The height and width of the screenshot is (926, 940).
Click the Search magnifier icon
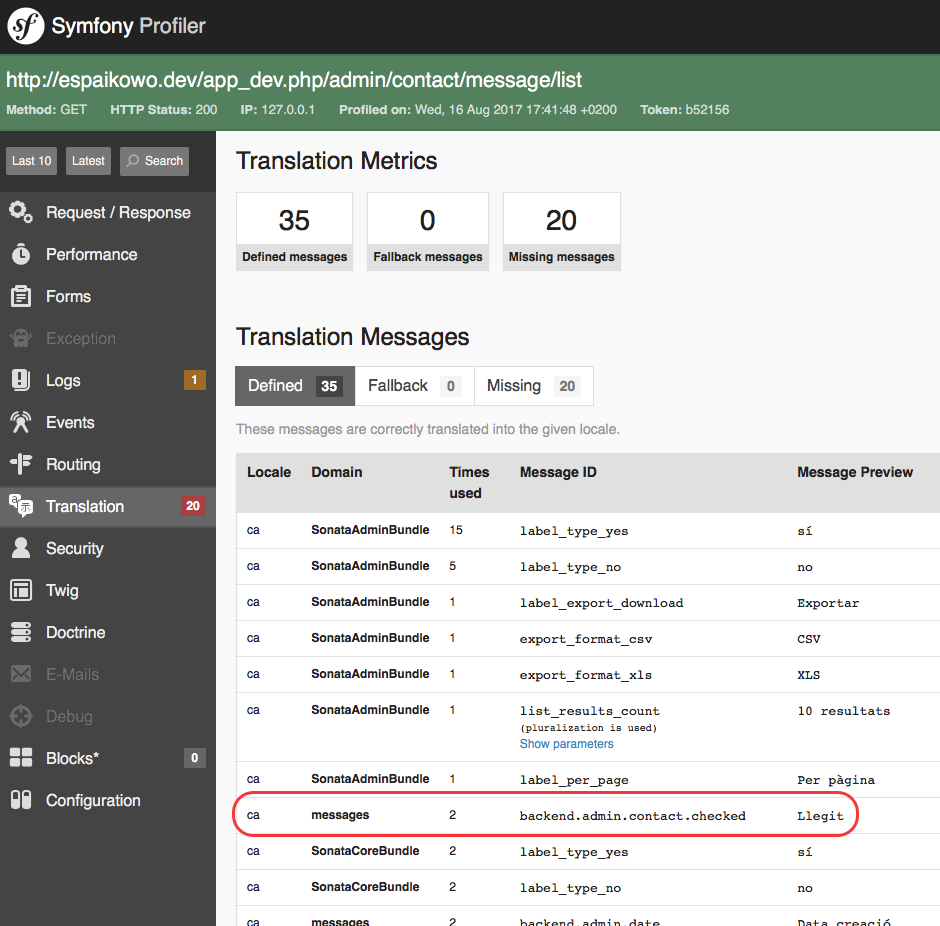point(133,161)
